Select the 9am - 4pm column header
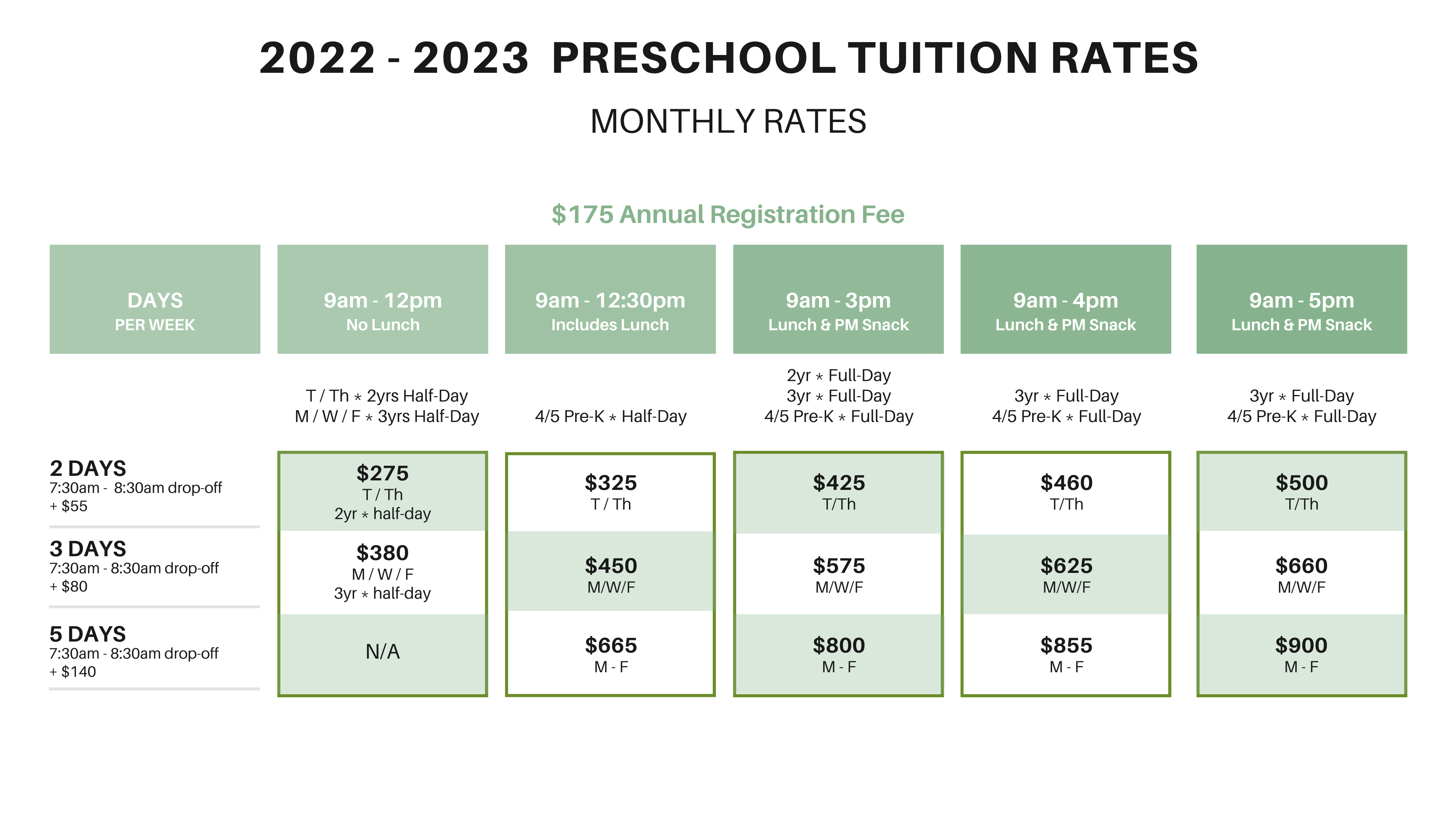Image resolution: width=1456 pixels, height=819 pixels. coord(1065,300)
